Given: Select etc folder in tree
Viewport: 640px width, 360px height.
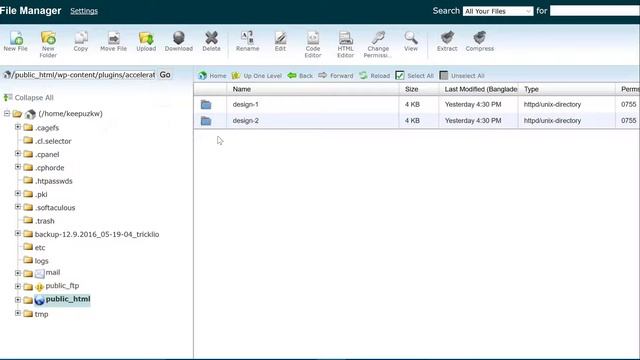Looking at the screenshot, I should (40, 247).
